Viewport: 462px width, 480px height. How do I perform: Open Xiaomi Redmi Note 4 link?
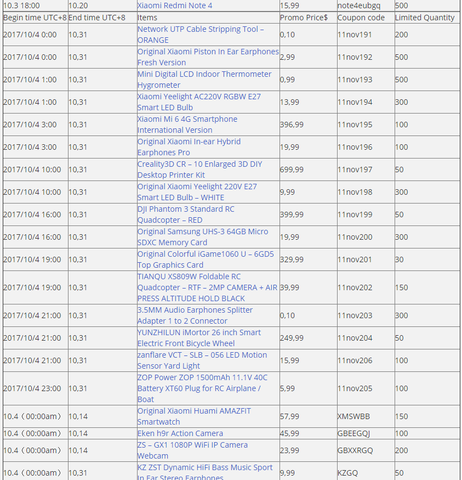pyautogui.click(x=175, y=5)
